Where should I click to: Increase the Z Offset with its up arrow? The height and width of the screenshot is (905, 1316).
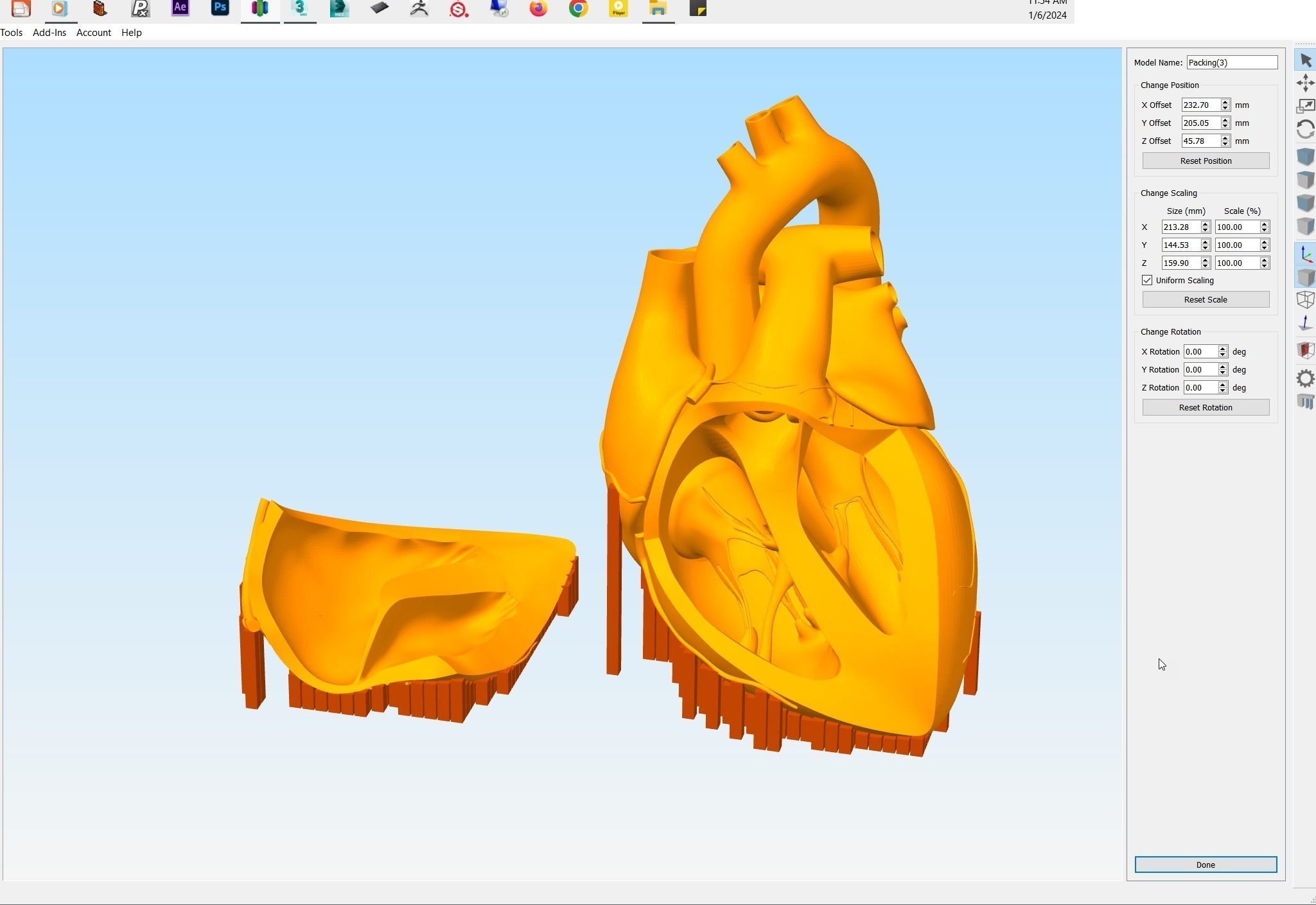(x=1225, y=138)
